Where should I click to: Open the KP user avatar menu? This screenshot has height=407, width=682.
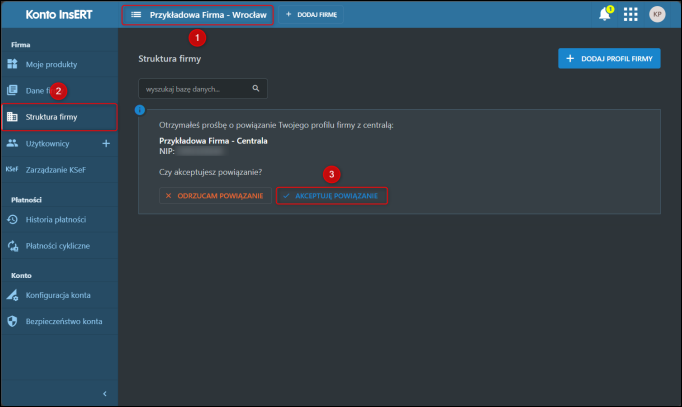coord(657,14)
